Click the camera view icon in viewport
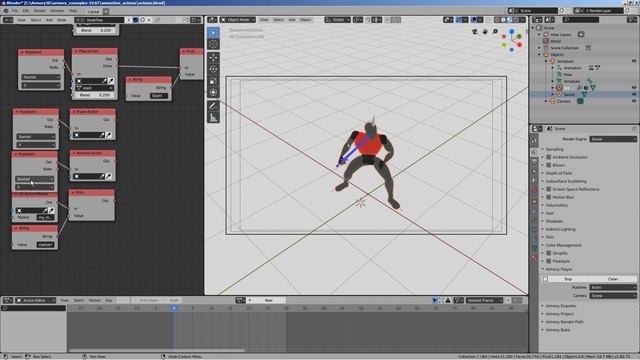 pyautogui.click(x=475, y=31)
